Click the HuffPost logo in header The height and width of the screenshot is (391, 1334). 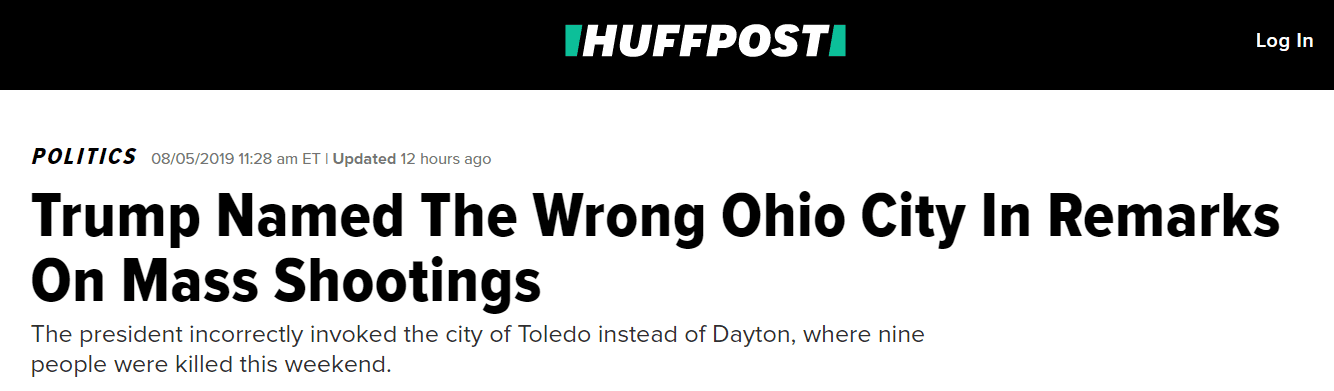click(705, 41)
